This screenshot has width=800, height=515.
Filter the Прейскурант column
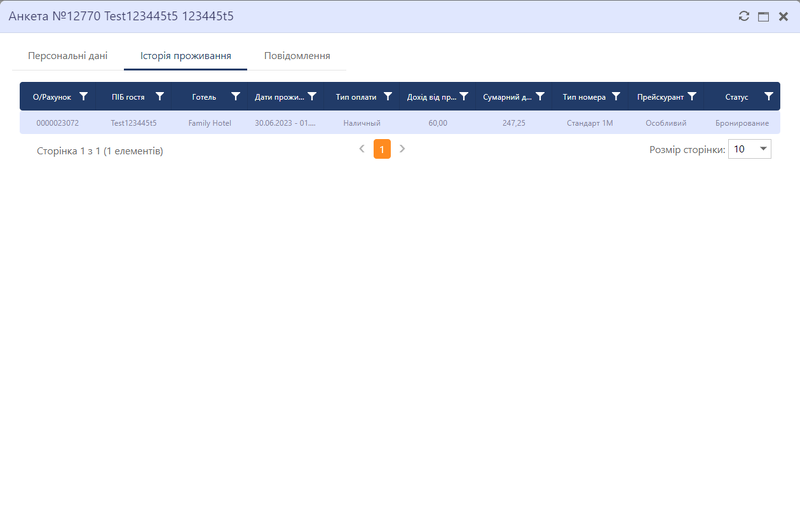tap(692, 97)
